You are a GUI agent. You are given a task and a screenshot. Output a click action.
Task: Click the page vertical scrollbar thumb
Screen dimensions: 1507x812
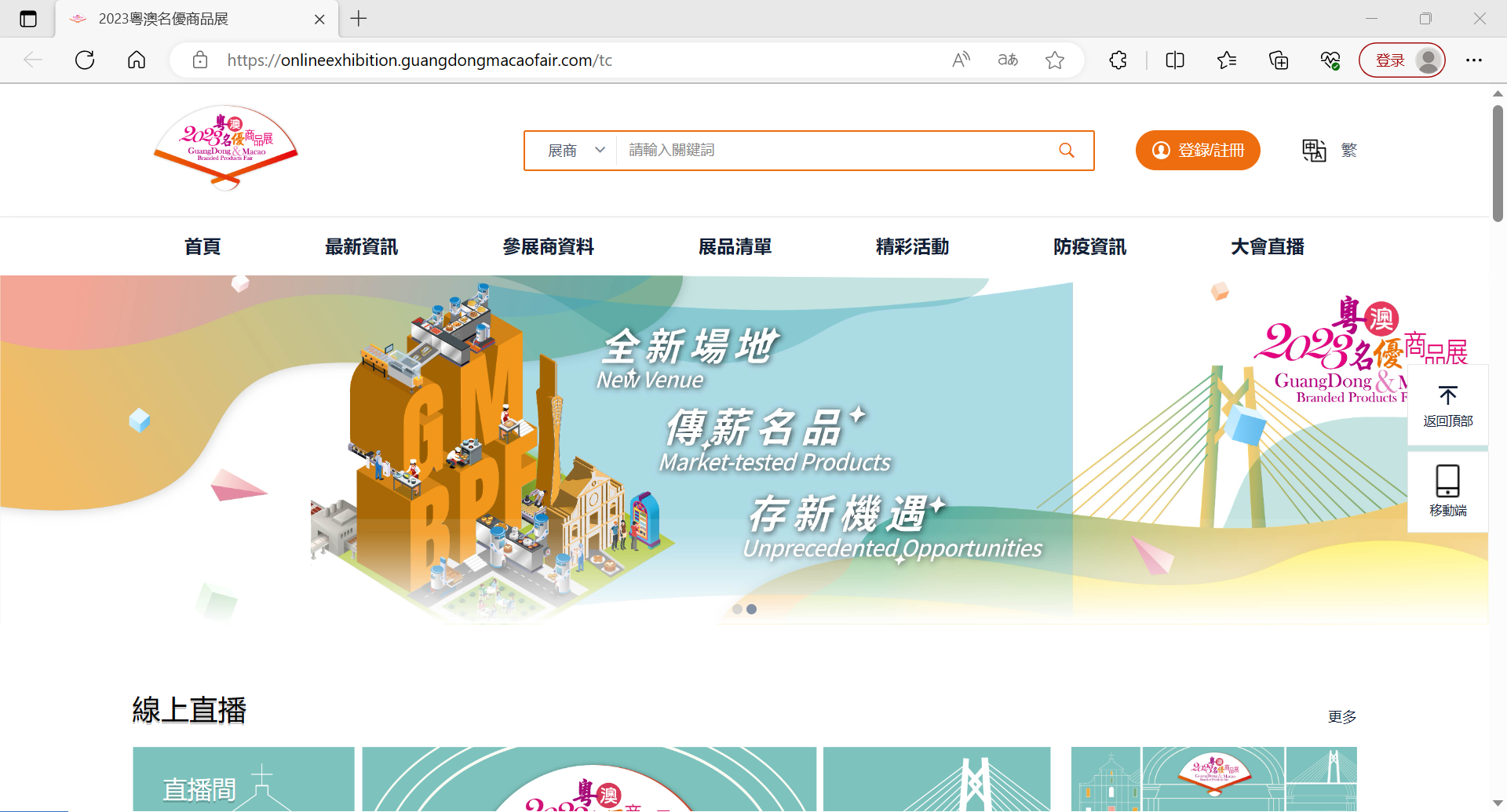tap(1498, 163)
